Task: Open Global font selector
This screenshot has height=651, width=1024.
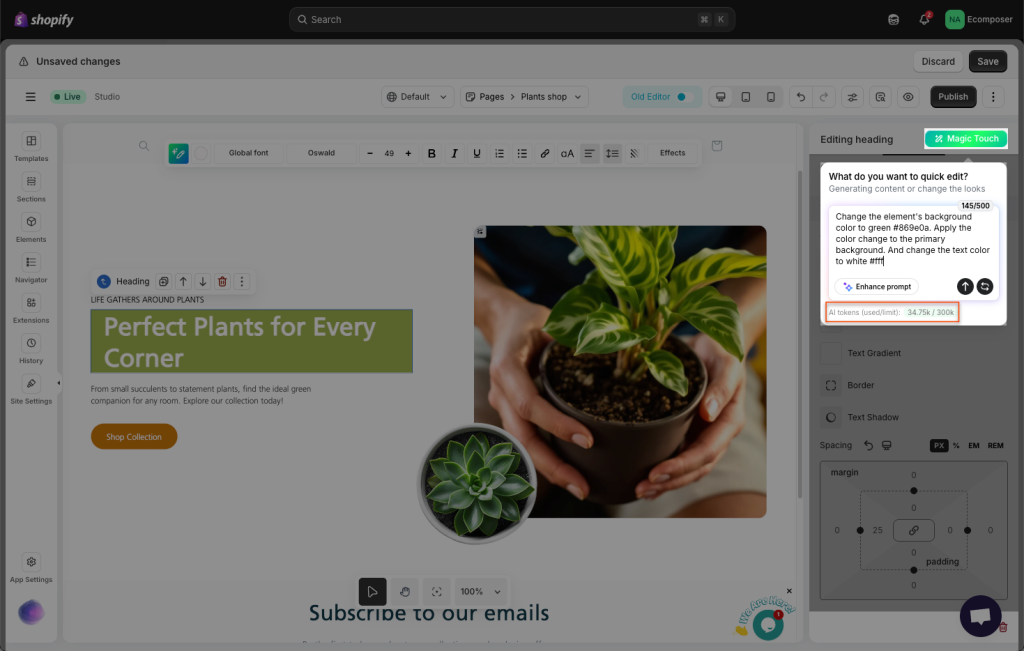Action: point(248,153)
